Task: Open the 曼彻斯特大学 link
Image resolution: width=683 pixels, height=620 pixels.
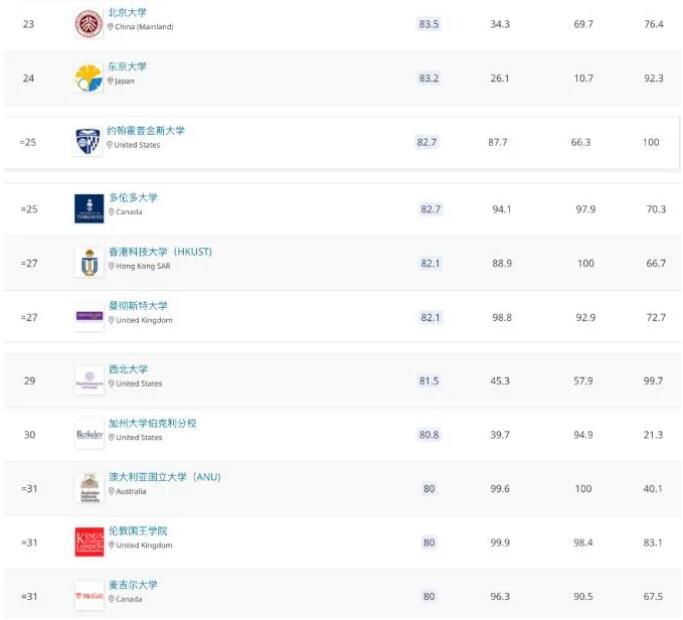Action: pos(138,305)
